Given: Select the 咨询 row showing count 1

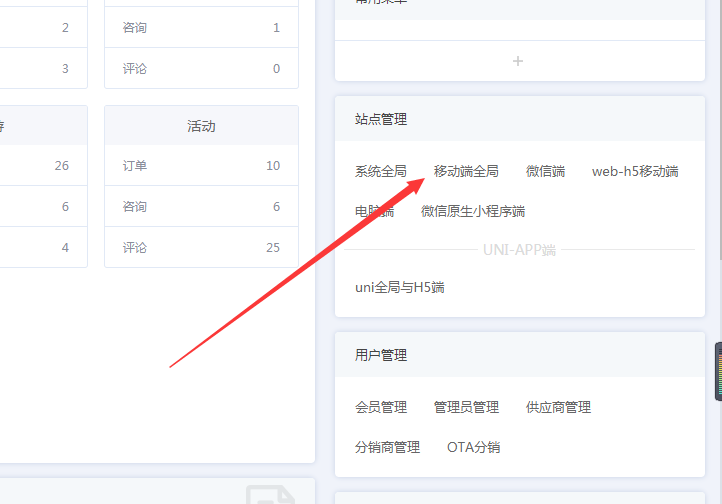Looking at the screenshot, I should pyautogui.click(x=201, y=27).
